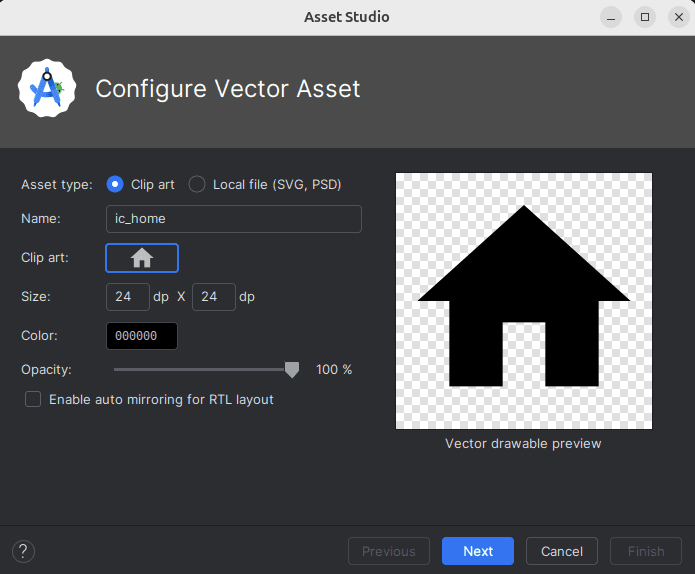This screenshot has height=574, width=695.
Task: Select Local file (SVG, PSD) option
Action: pyautogui.click(x=197, y=184)
